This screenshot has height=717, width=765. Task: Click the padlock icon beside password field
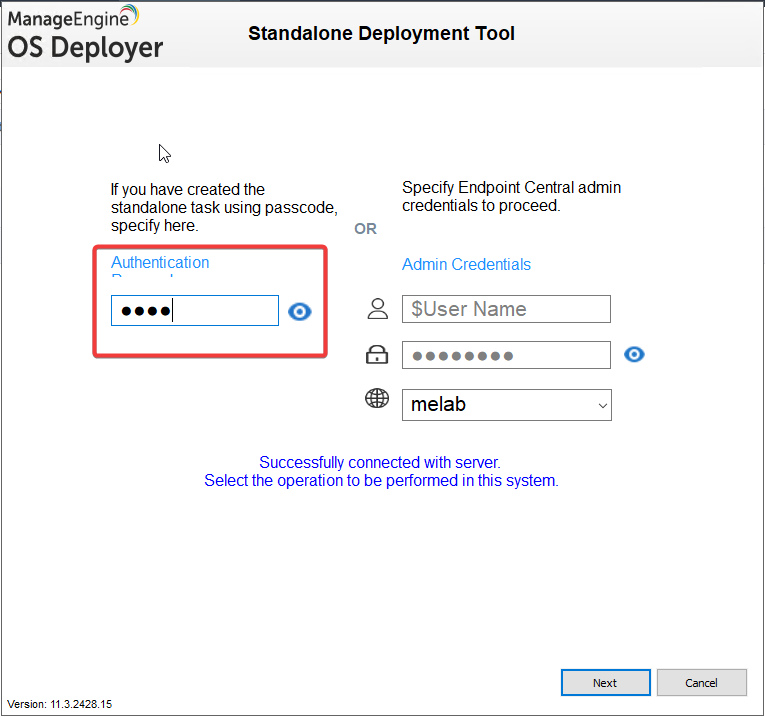point(377,355)
